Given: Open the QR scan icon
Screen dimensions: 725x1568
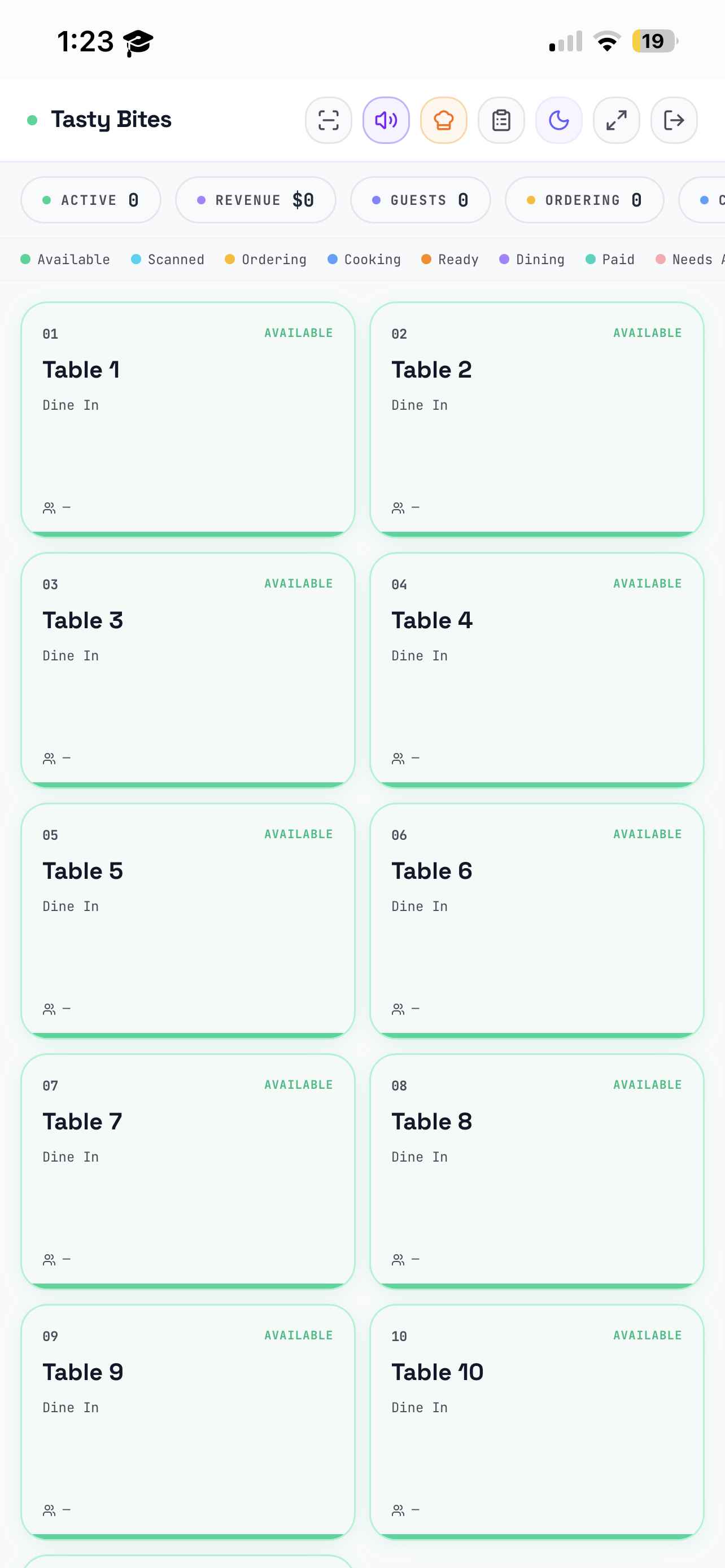Looking at the screenshot, I should (x=328, y=120).
